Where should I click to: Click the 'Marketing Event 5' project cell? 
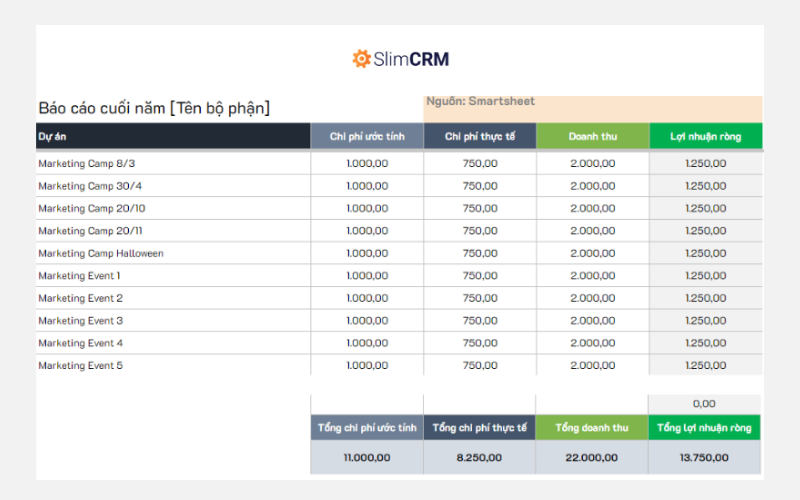point(80,366)
